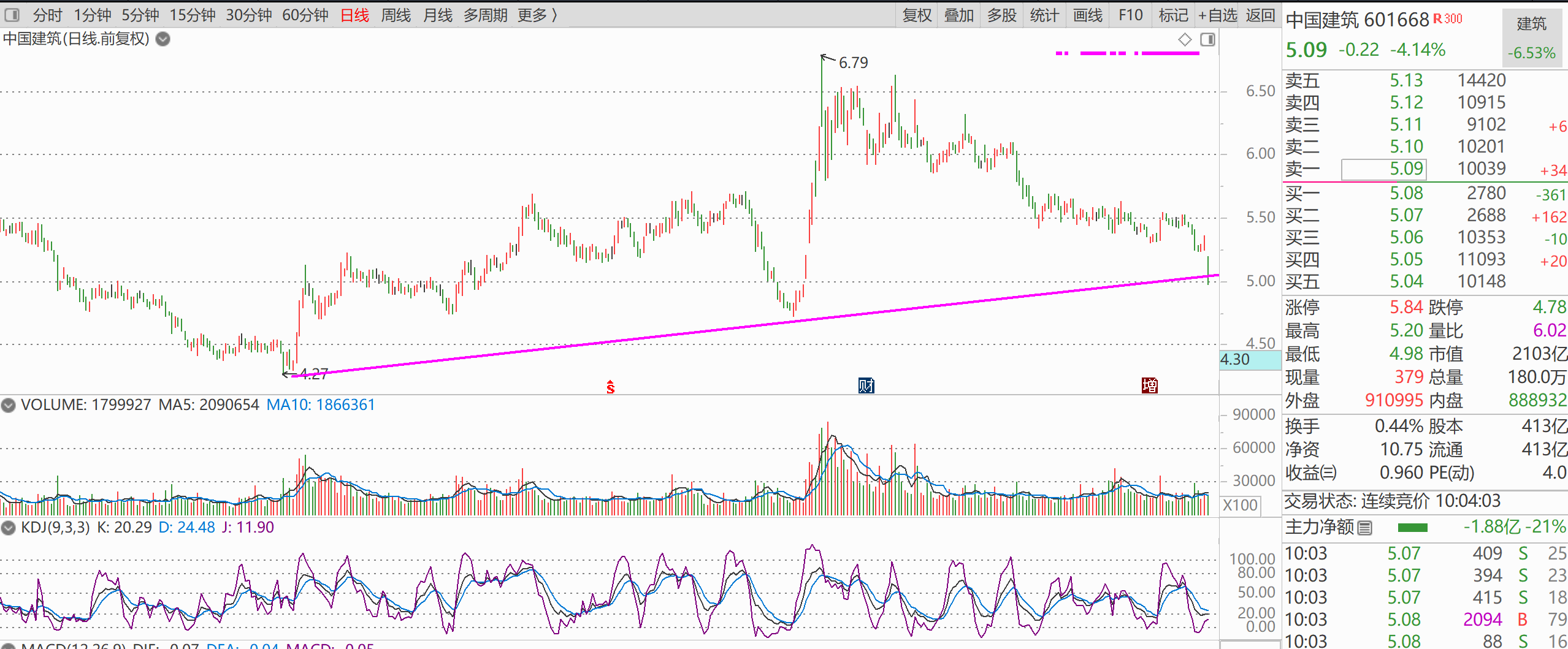Select the 15分钟 period tab
Viewport: 1568px width, 649px height.
193,15
